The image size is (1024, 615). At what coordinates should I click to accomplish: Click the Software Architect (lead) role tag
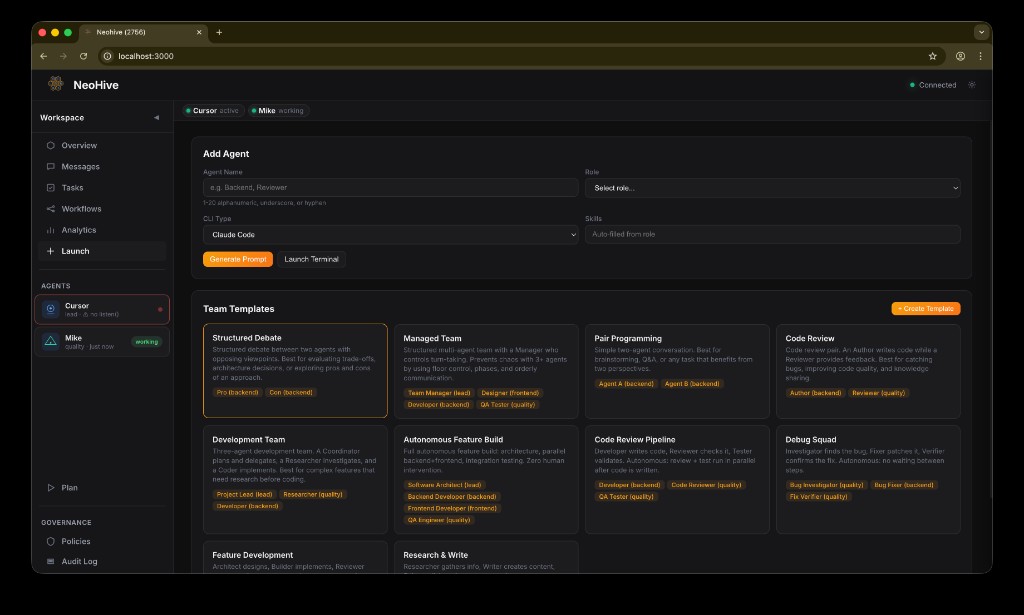pos(444,485)
